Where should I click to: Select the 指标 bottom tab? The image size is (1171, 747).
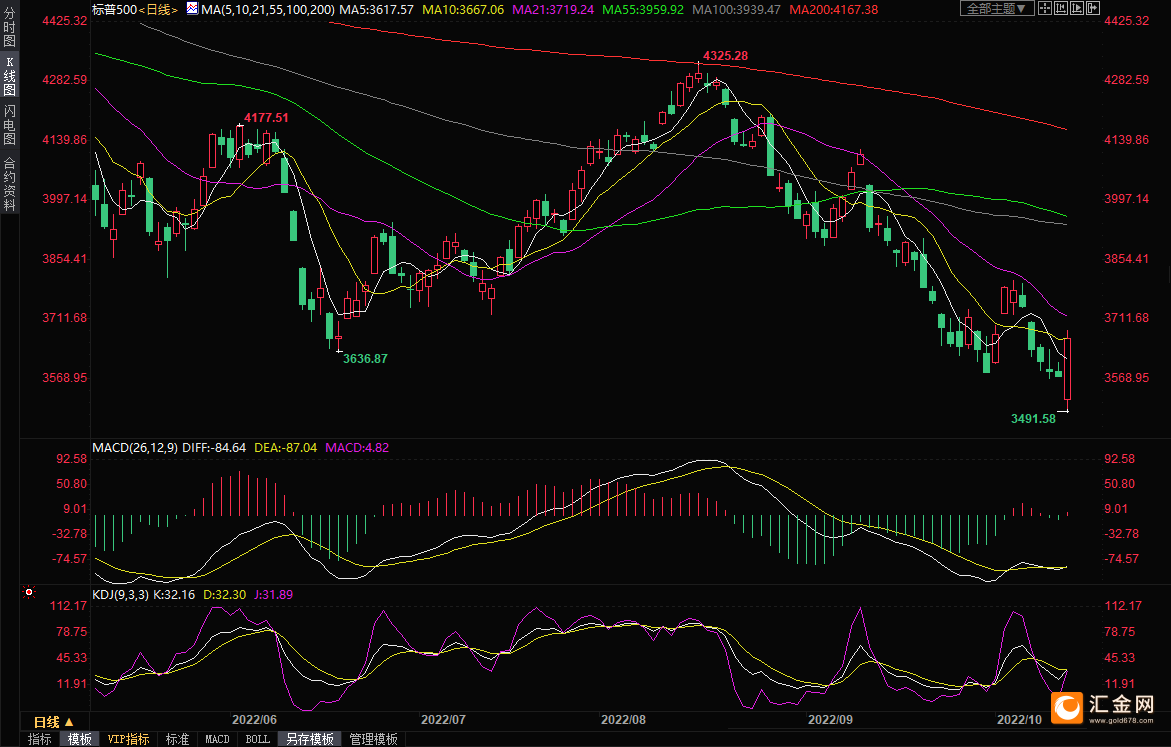click(x=40, y=739)
